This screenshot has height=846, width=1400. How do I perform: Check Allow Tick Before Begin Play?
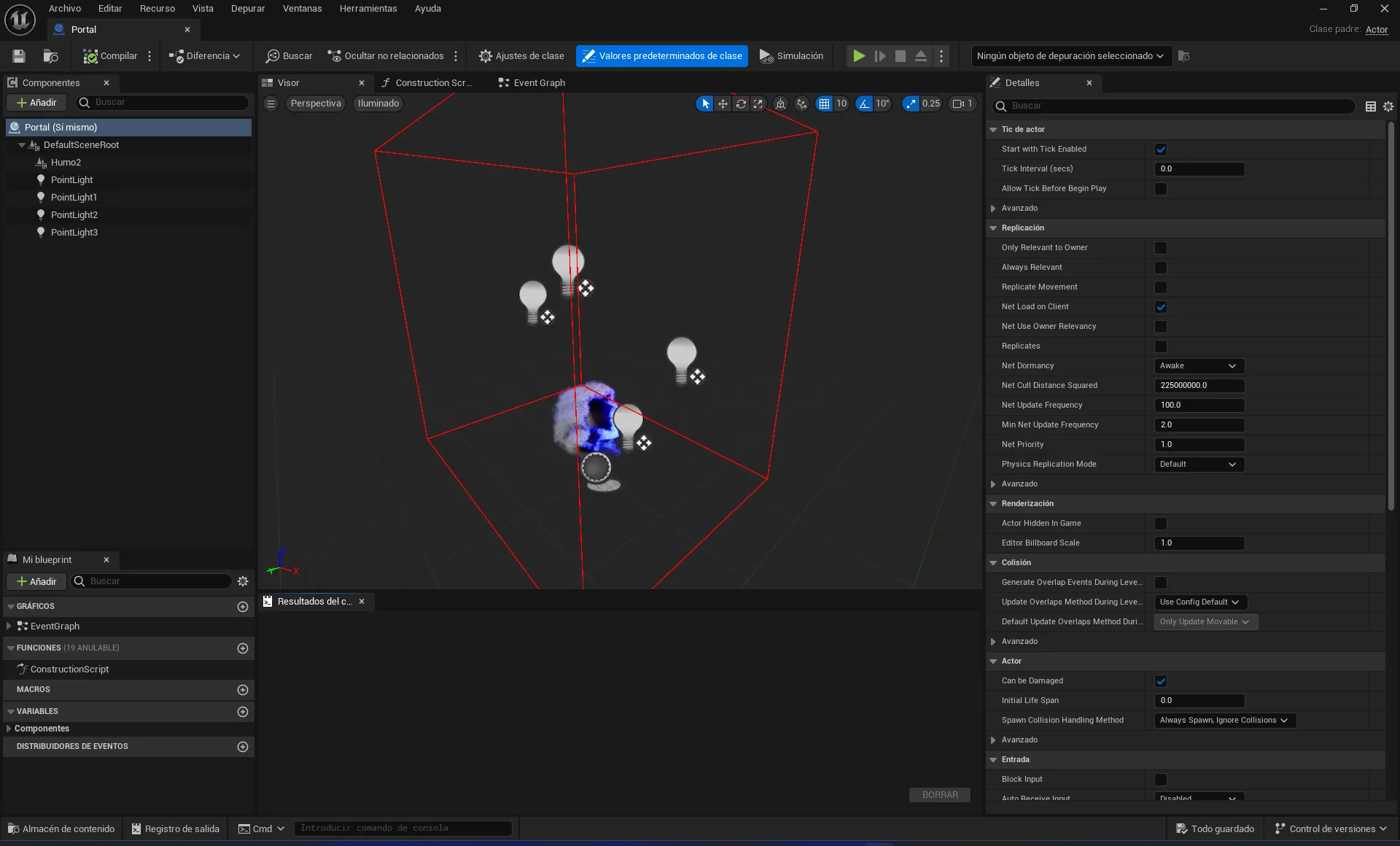click(x=1161, y=189)
